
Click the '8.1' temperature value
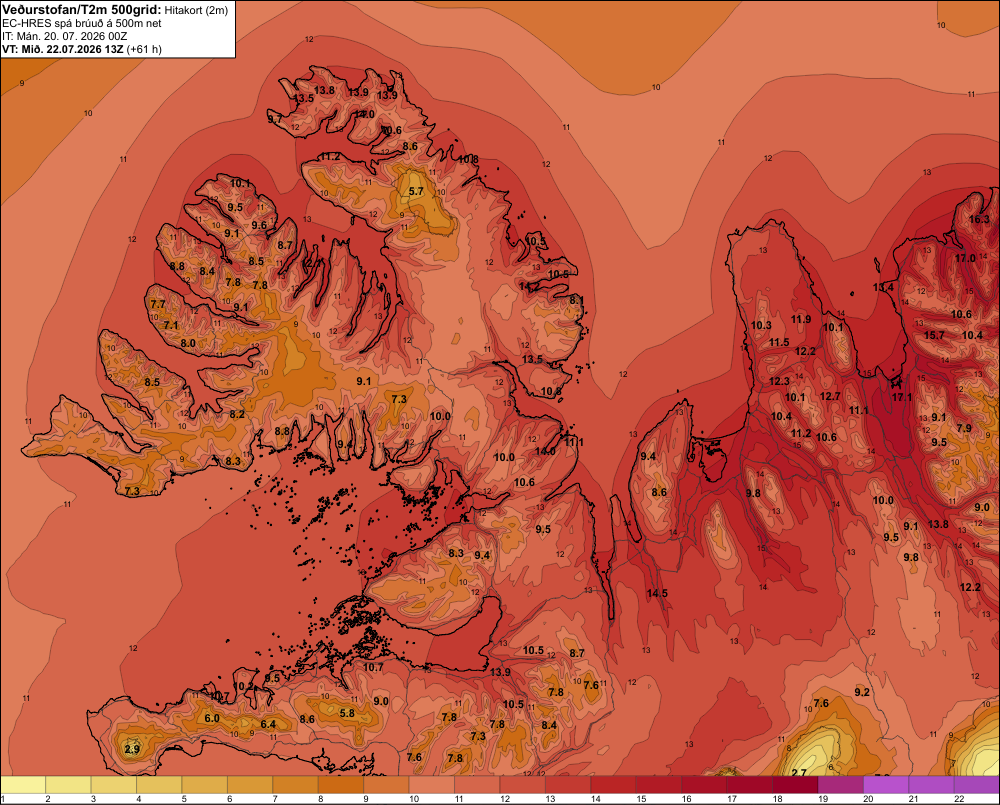(x=577, y=300)
